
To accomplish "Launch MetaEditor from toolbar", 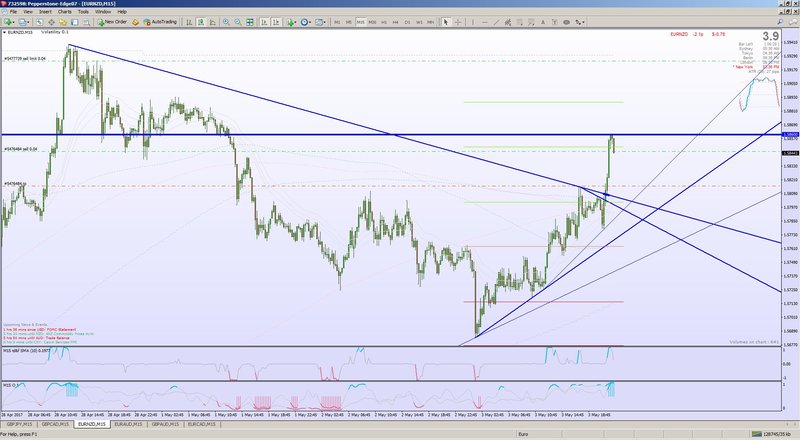I will (135, 22).
